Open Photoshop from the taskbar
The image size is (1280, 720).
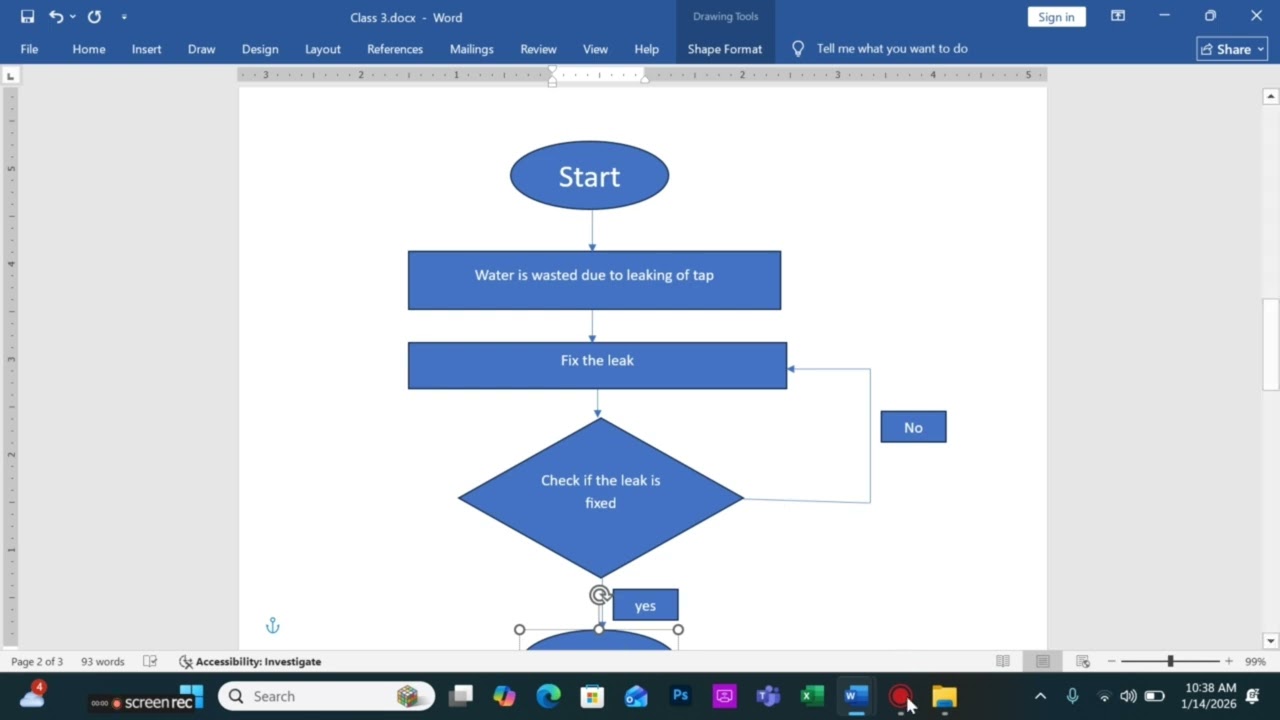pos(680,696)
